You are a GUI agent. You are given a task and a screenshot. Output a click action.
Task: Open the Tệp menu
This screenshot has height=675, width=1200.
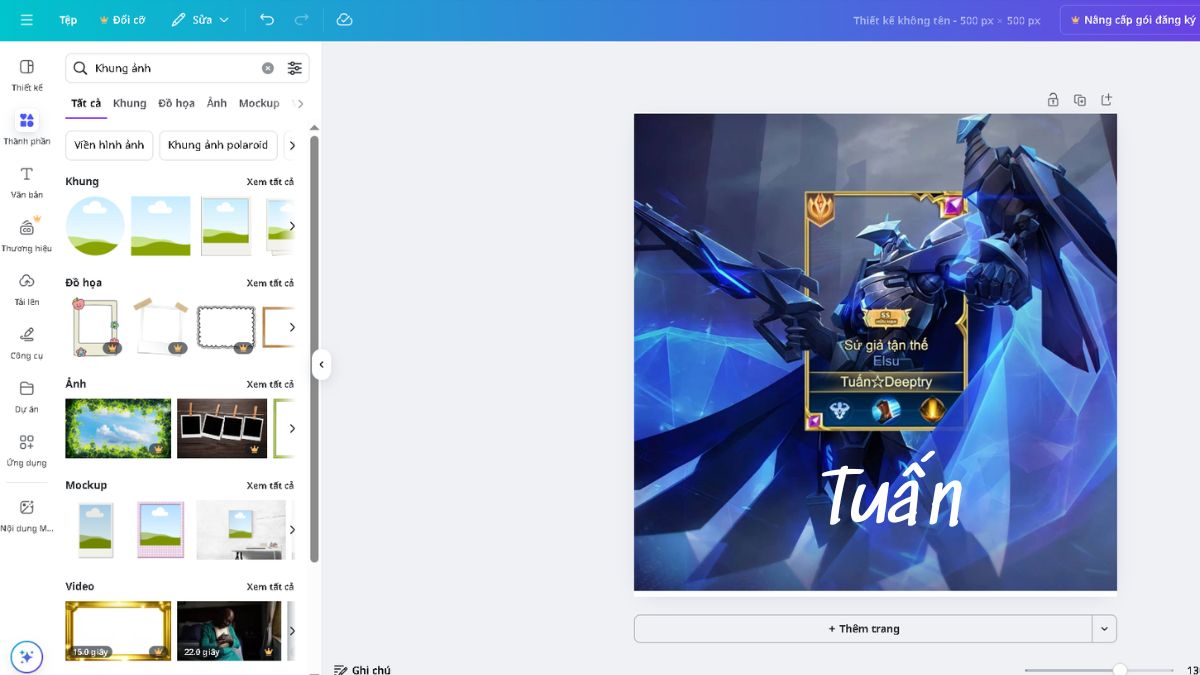(68, 20)
